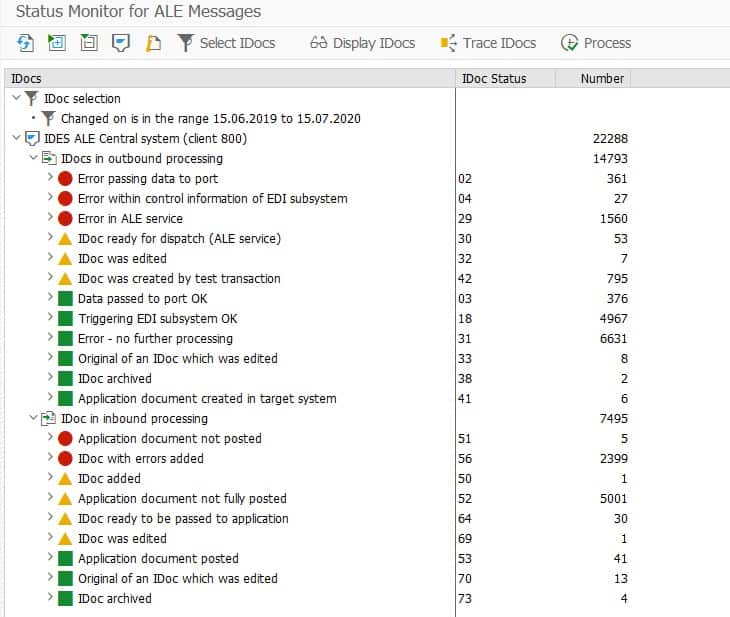Click number 6631 for status 31
This screenshot has width=730, height=617.
[x=614, y=339]
